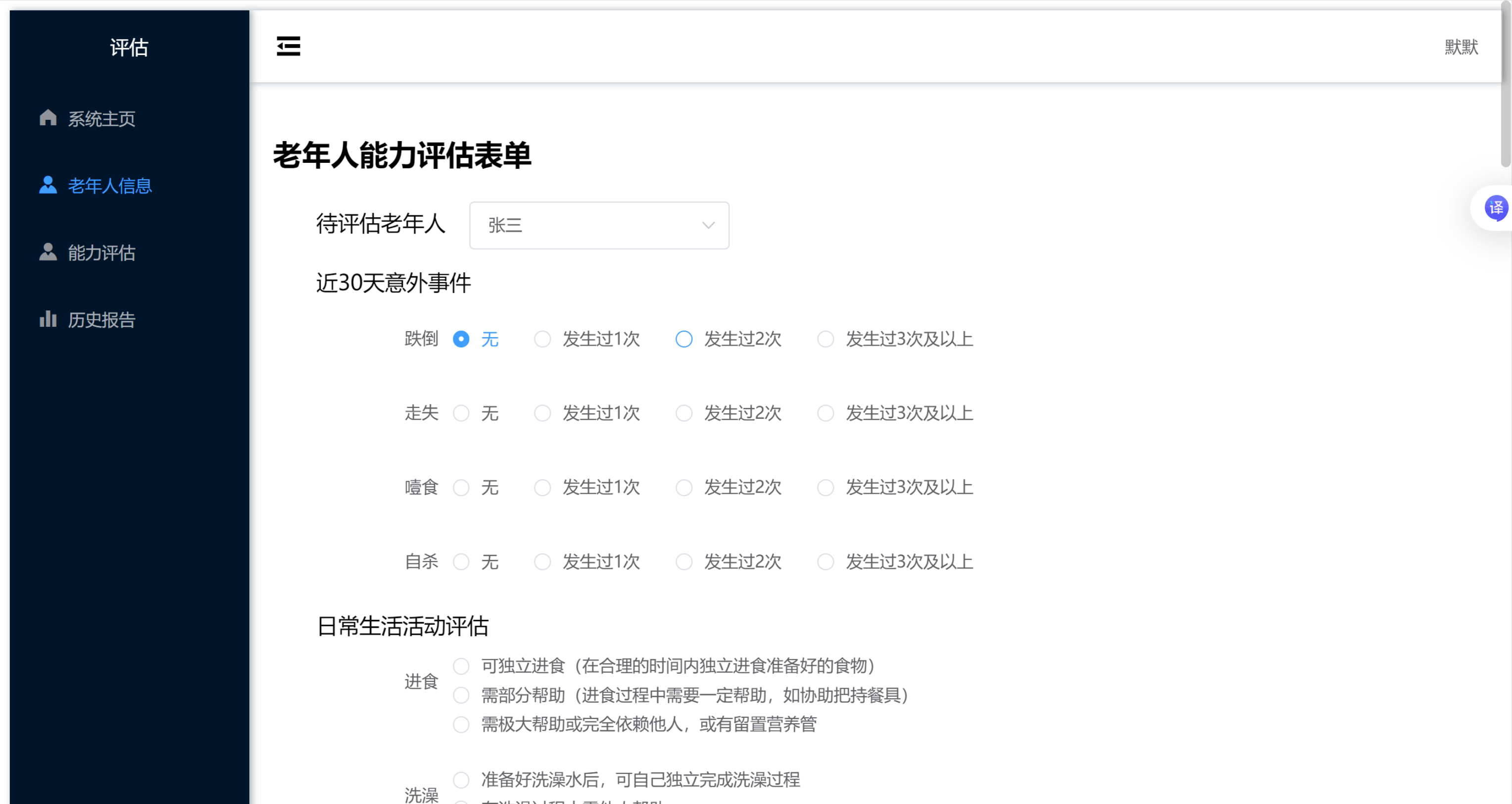
Task: Open the 历史报告 menu item
Action: pos(101,320)
